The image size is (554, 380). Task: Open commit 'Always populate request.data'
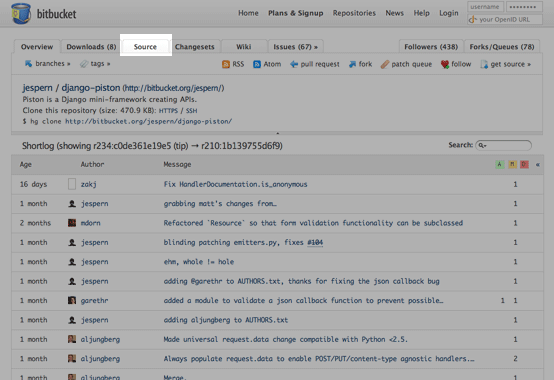pyautogui.click(x=319, y=359)
